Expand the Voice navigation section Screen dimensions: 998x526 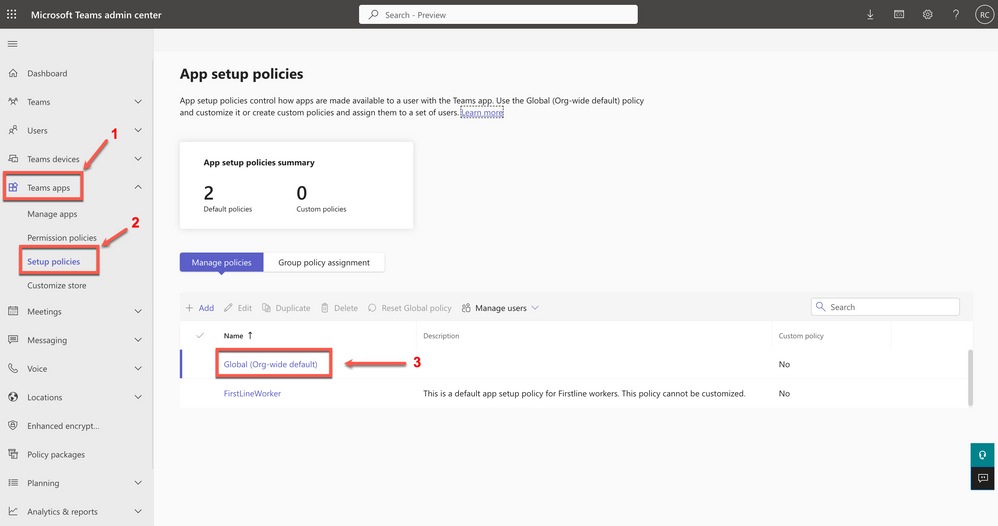138,369
